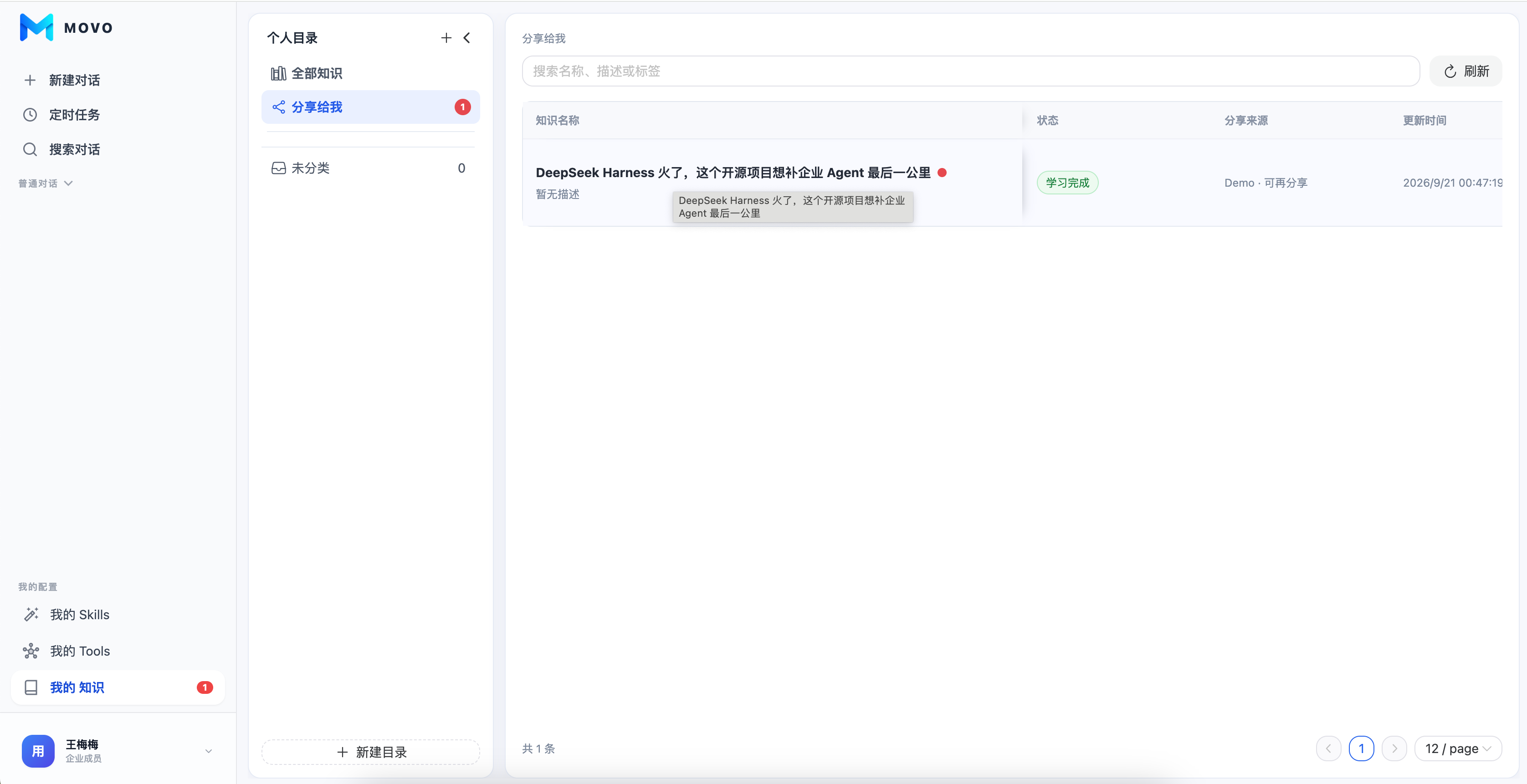Click the 分享来源 column header
The height and width of the screenshot is (784, 1527).
pyautogui.click(x=1247, y=120)
